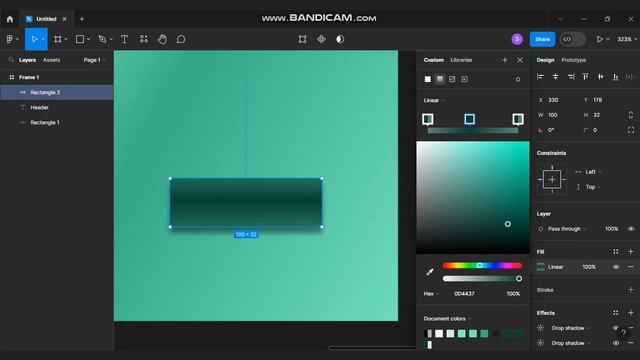
Task: Close the color picker panel
Action: click(520, 60)
